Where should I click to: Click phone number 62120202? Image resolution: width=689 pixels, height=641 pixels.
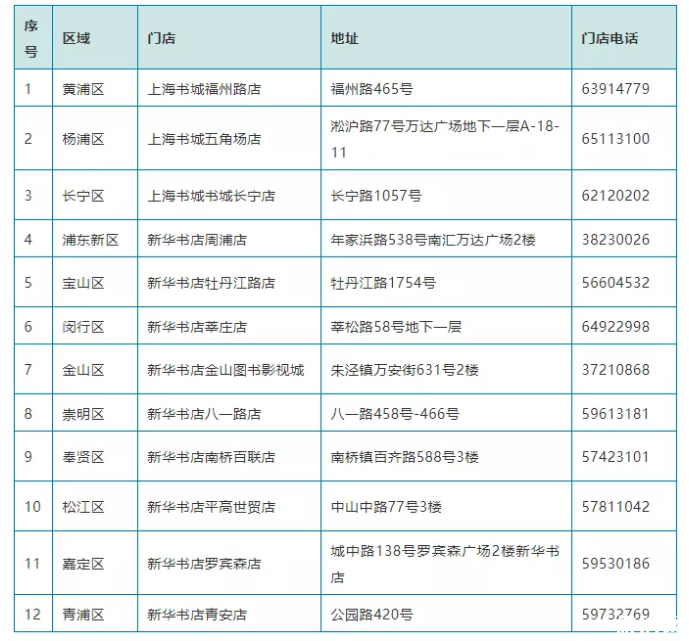click(x=615, y=196)
